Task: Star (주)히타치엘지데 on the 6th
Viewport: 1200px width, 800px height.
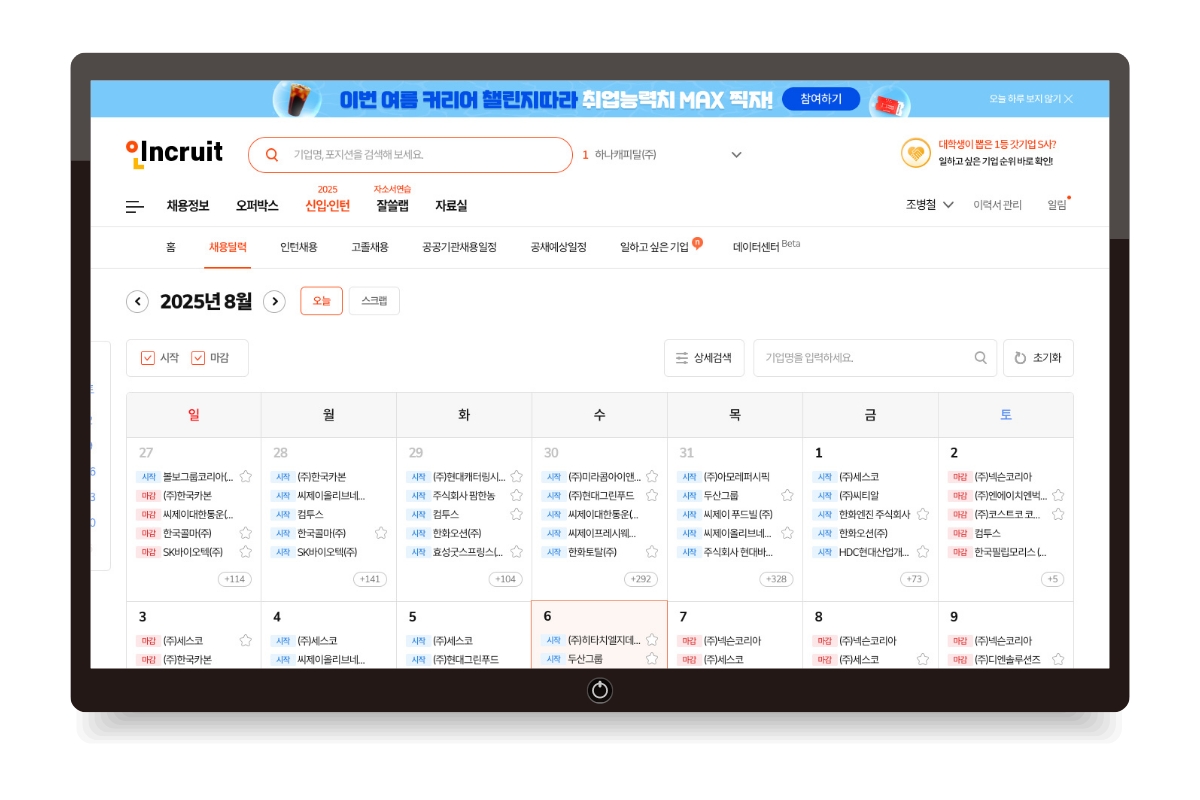Action: coord(652,640)
